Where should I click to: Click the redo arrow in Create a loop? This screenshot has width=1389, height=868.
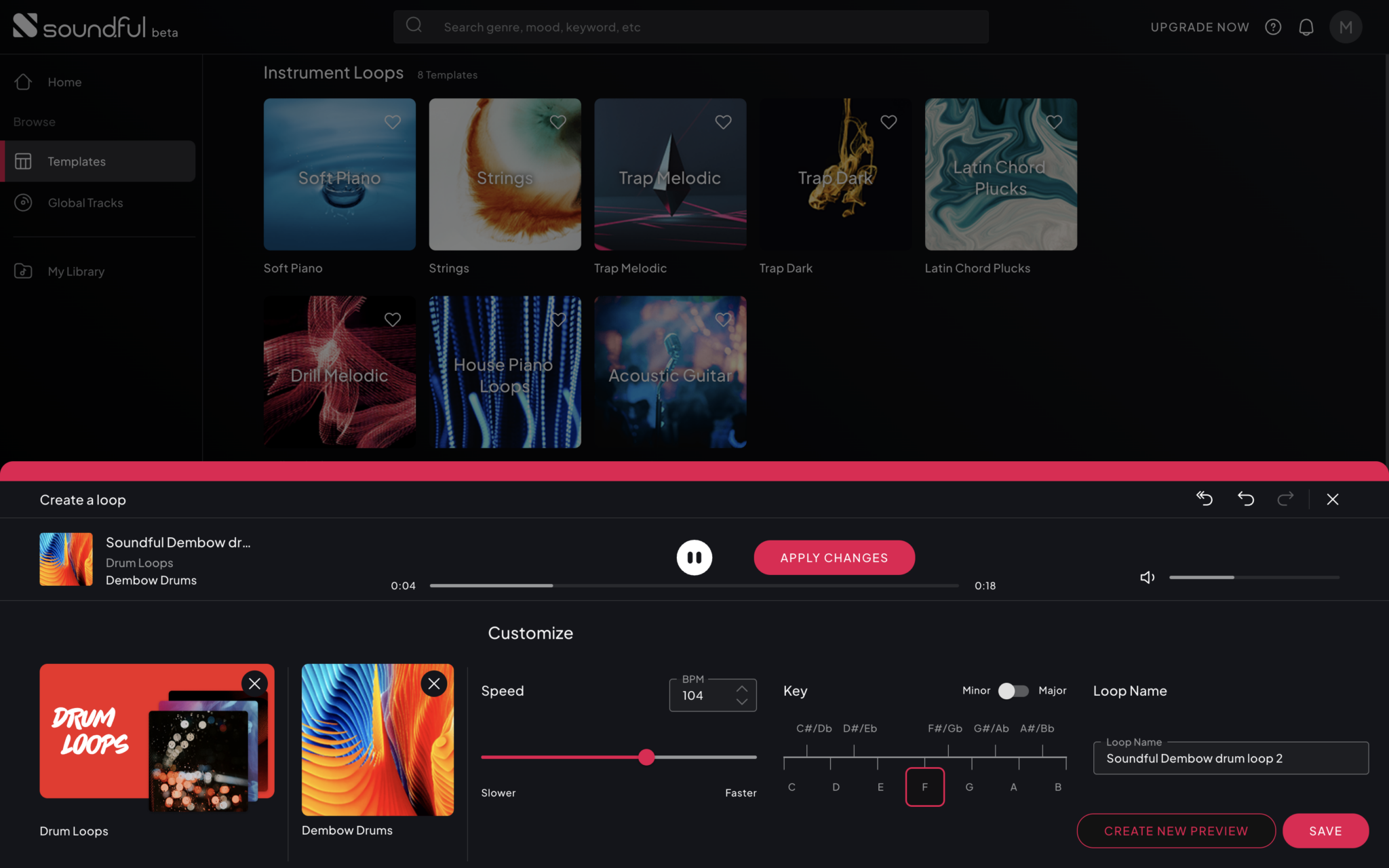[x=1285, y=499]
